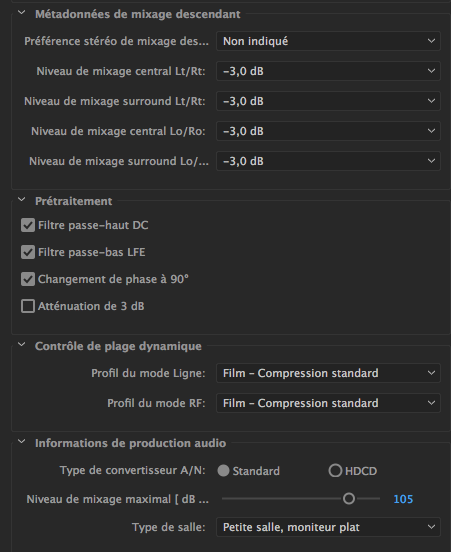Uncheck Filtre passe-bas LFE
Screen dimensions: 451x552
tap(28, 252)
